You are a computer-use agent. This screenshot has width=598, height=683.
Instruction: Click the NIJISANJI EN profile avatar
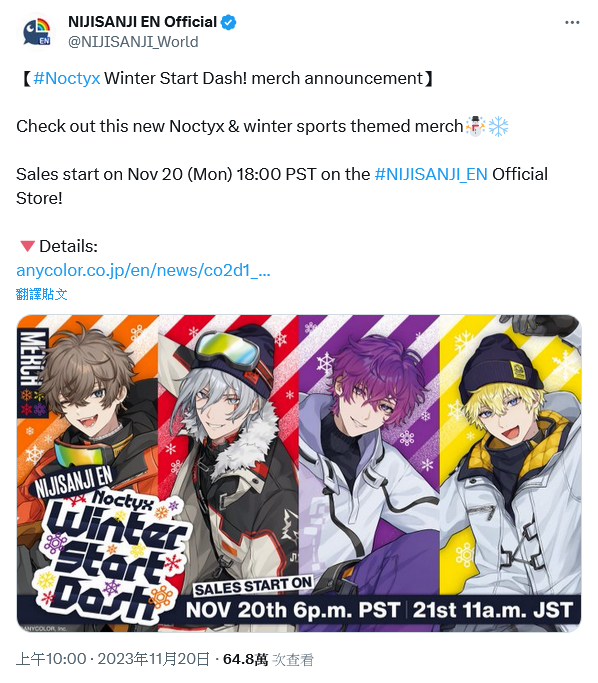tap(37, 31)
